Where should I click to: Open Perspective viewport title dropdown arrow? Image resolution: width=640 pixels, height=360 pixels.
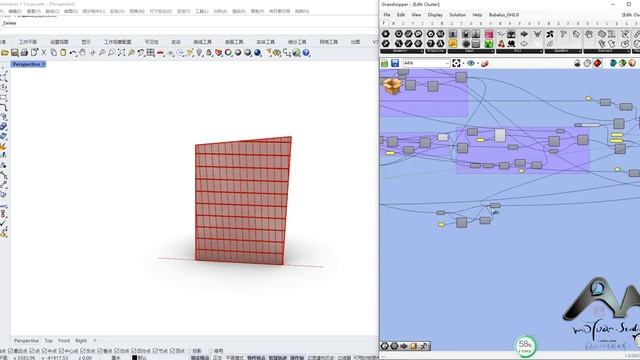point(44,64)
